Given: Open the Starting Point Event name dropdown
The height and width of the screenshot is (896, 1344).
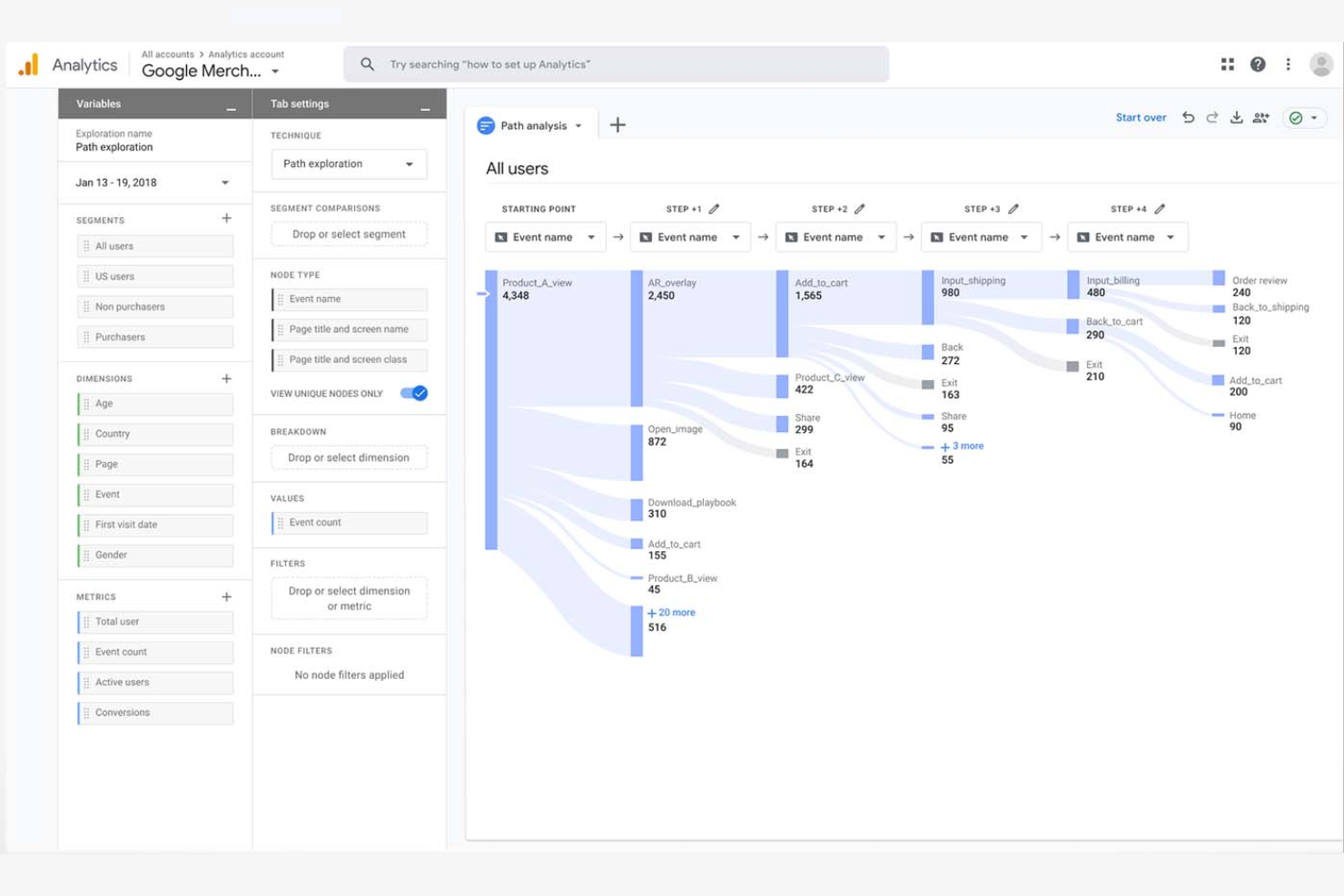Looking at the screenshot, I should (x=544, y=236).
